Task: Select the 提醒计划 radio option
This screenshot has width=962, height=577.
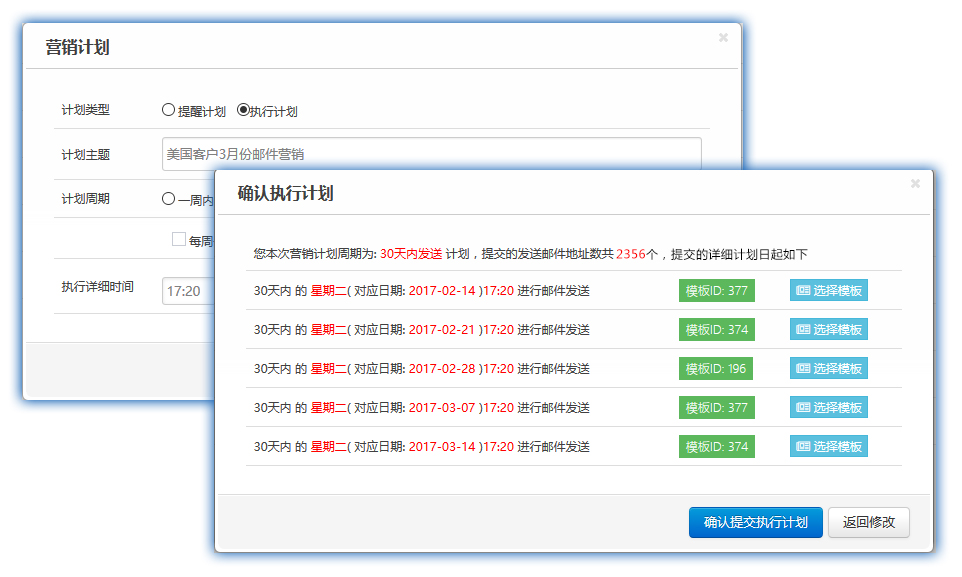Action: click(x=168, y=111)
